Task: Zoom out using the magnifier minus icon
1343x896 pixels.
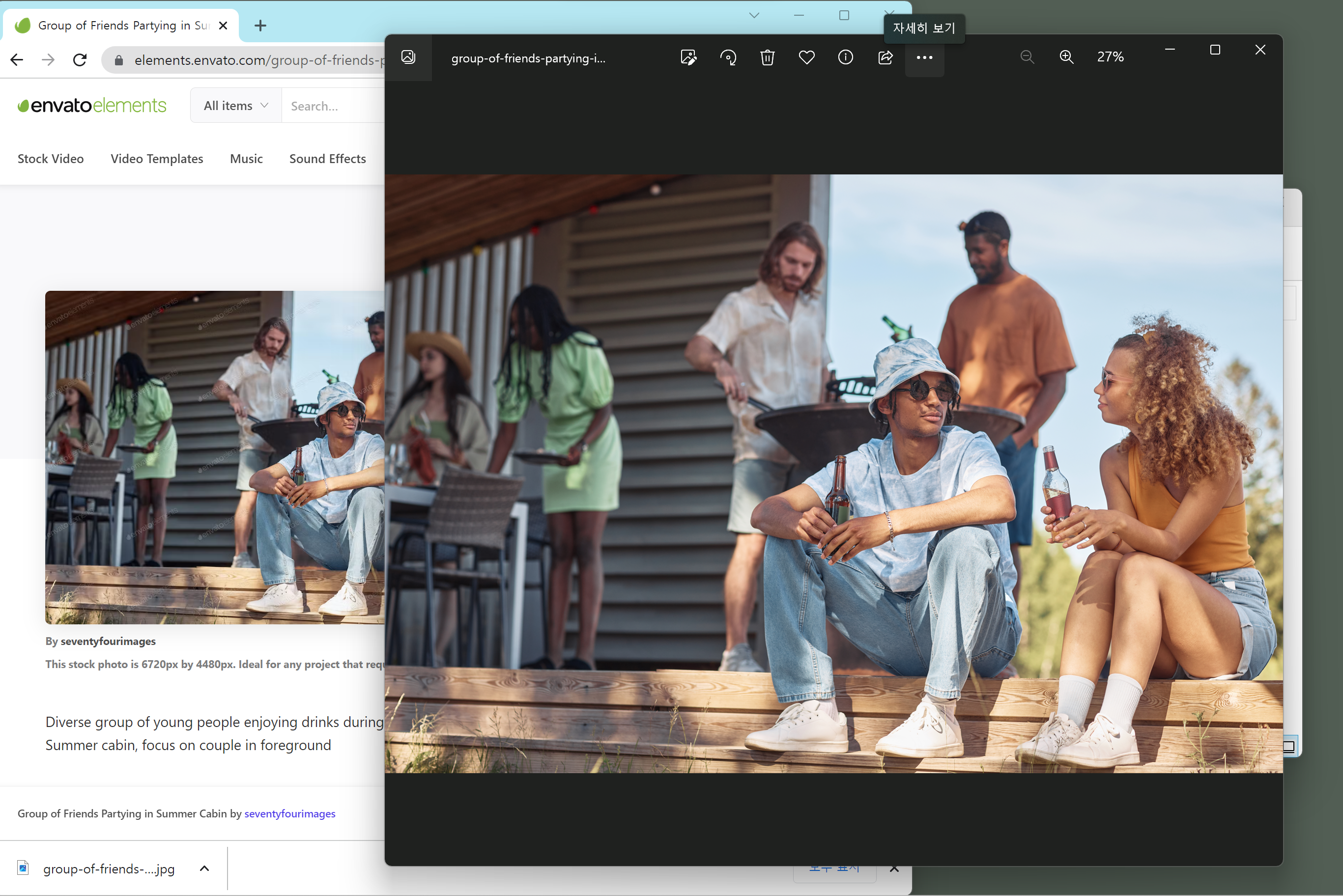Action: pos(1027,57)
